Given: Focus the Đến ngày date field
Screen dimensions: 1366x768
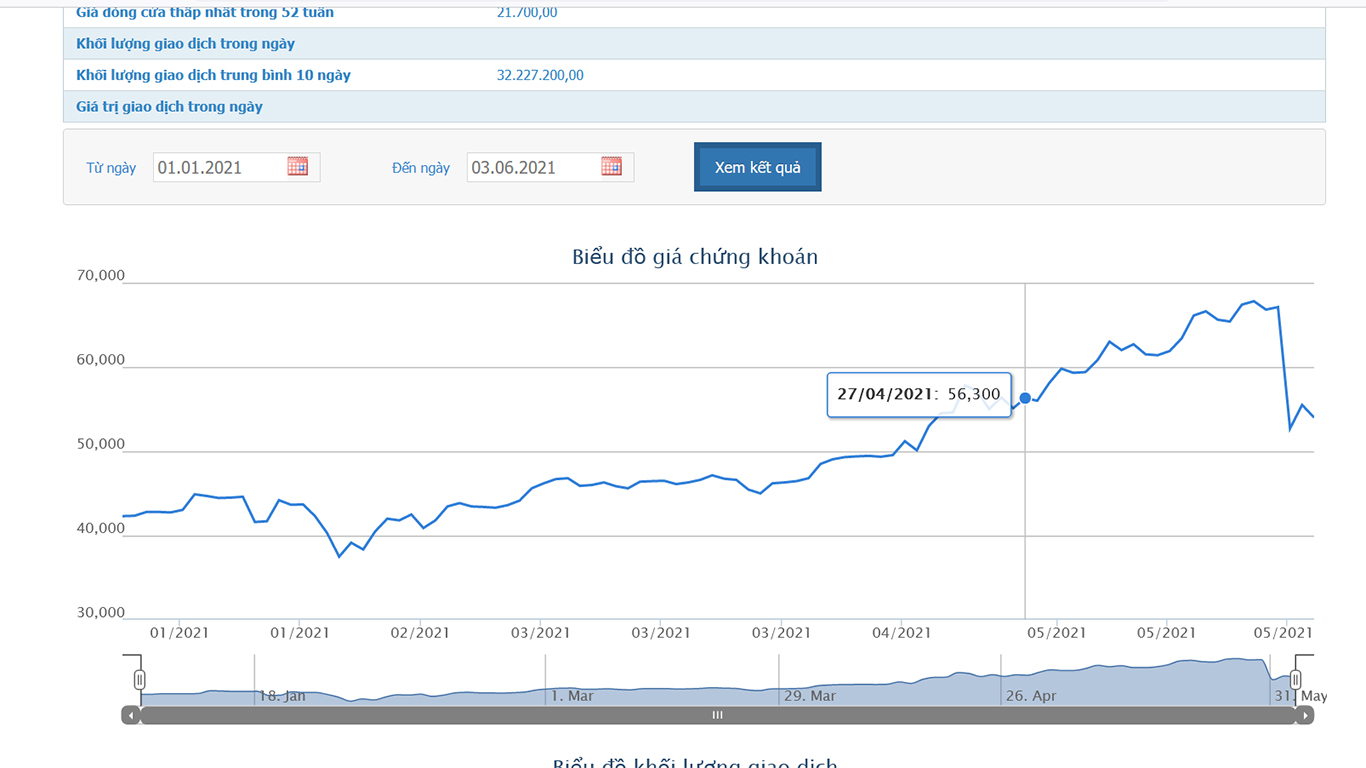Looking at the screenshot, I should point(533,168).
